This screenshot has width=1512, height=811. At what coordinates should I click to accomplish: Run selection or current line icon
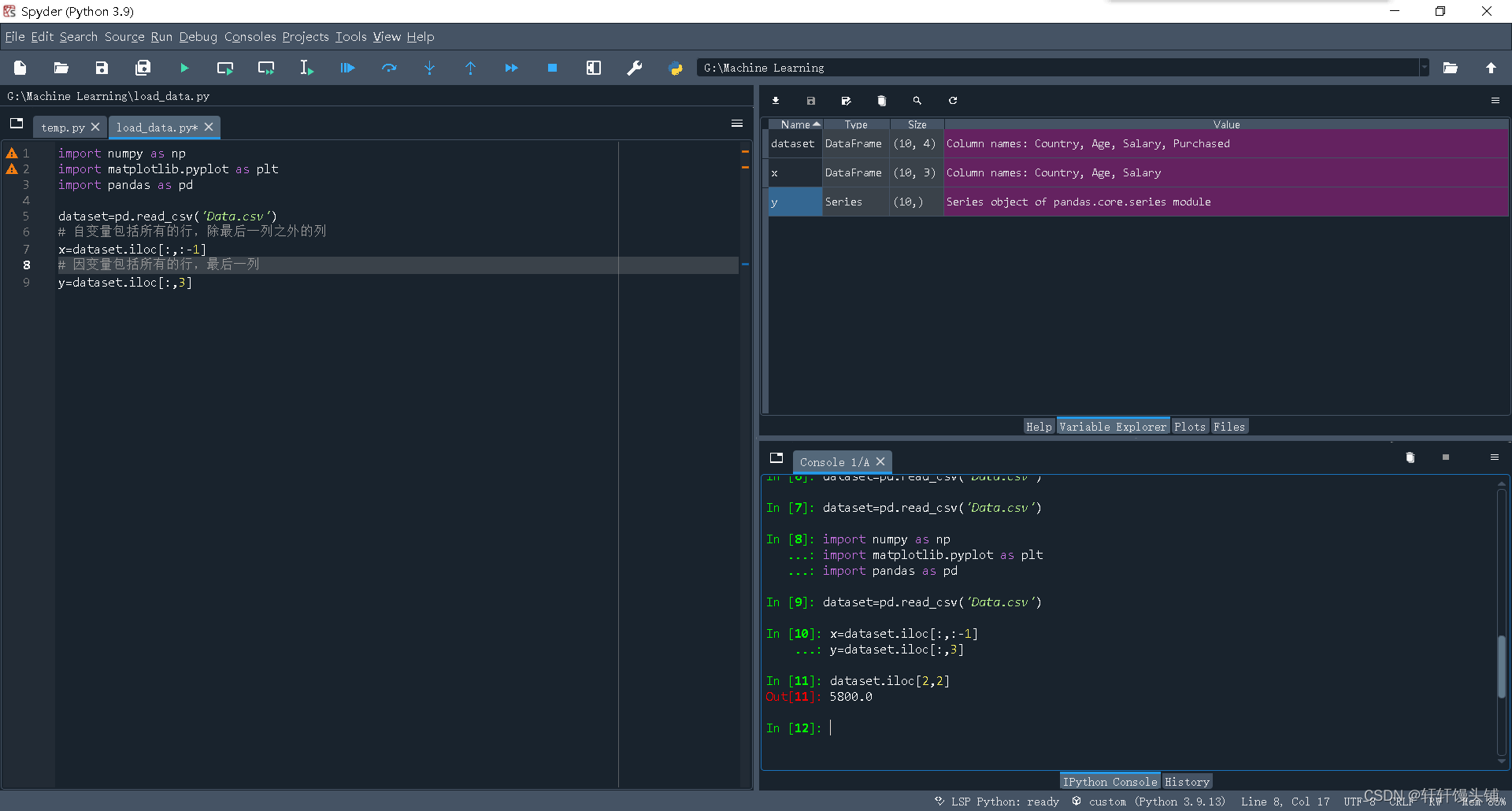point(307,69)
